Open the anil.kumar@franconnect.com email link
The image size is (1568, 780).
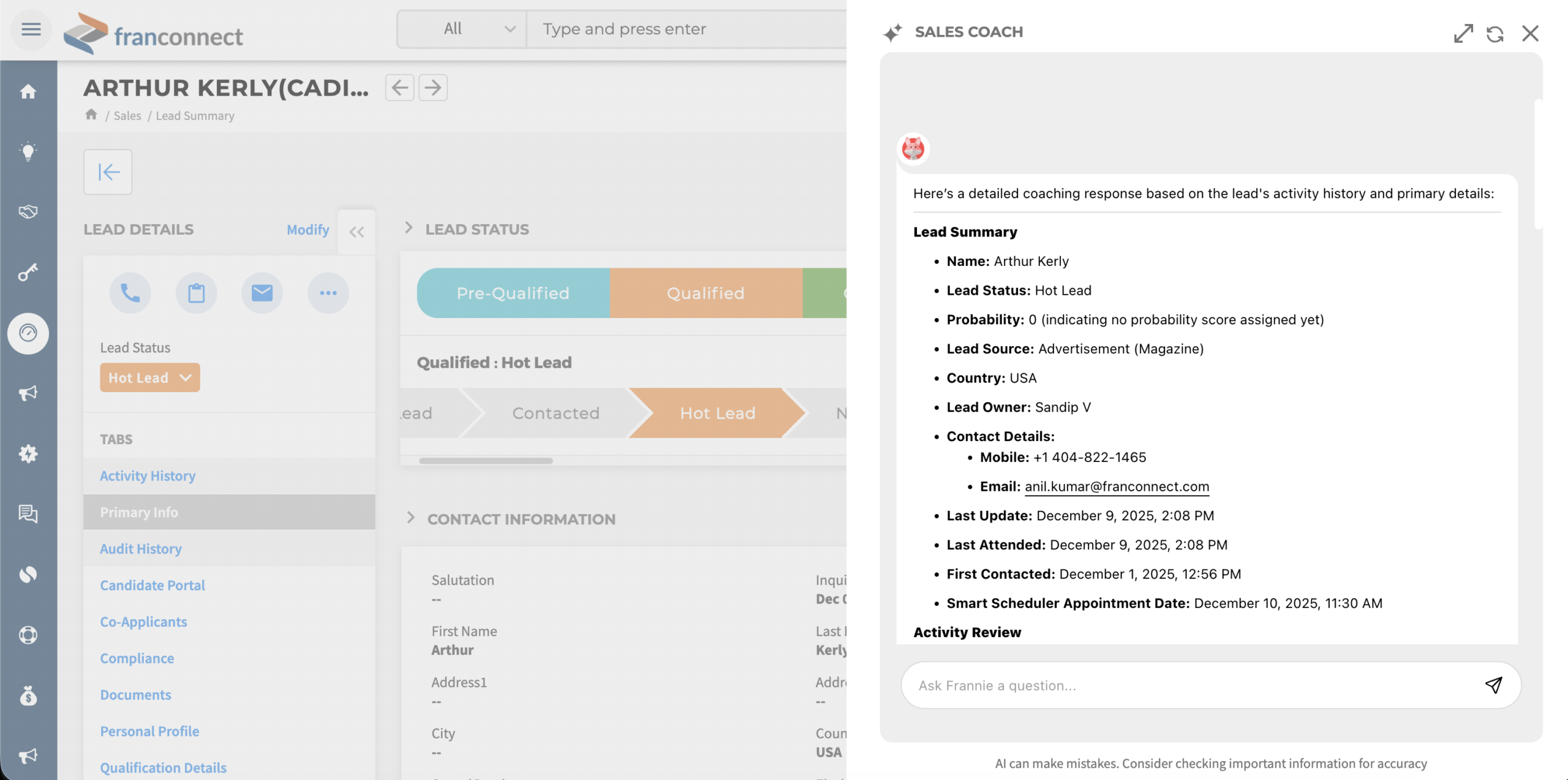tap(1117, 487)
